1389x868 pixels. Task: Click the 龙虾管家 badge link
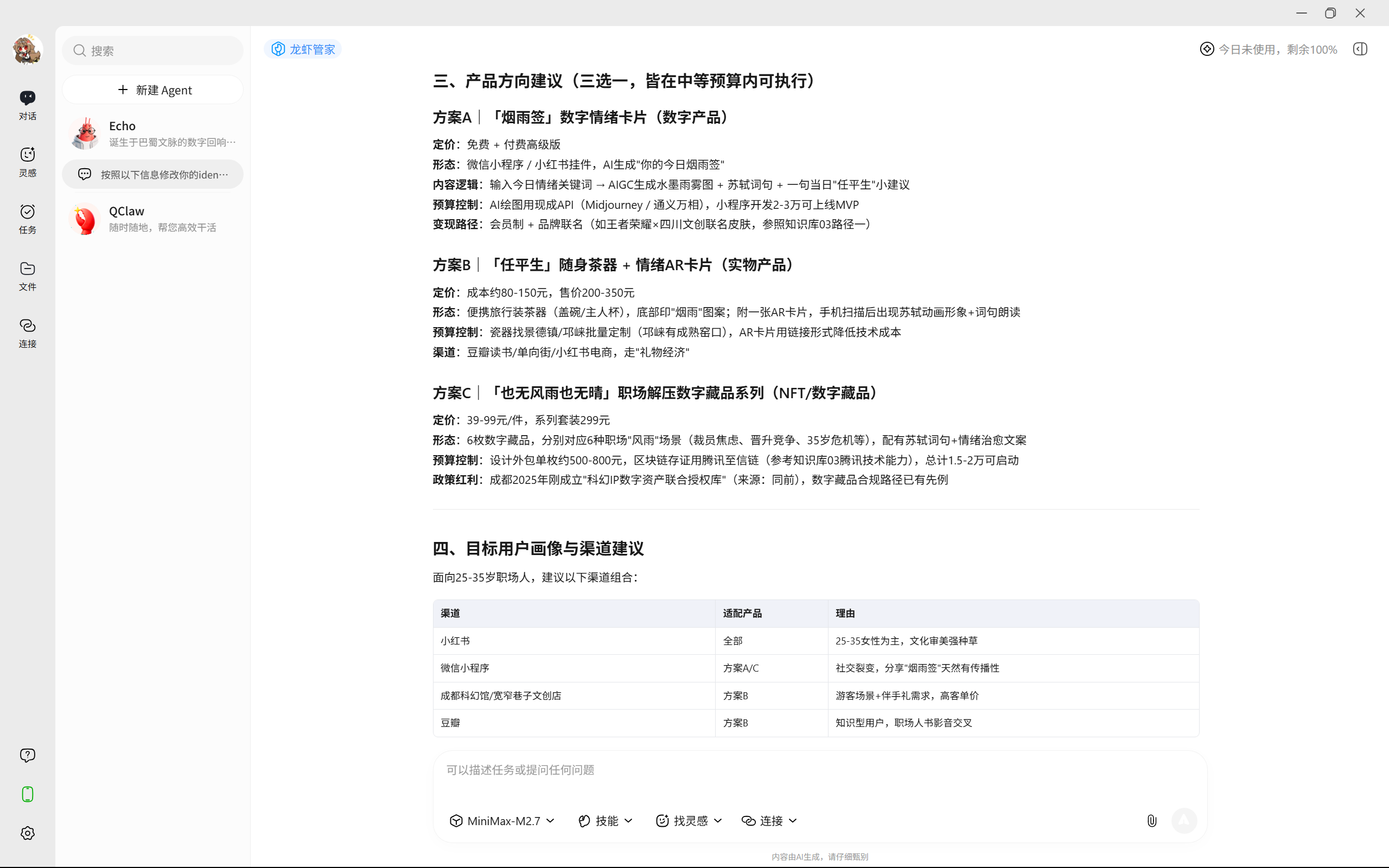(302, 49)
